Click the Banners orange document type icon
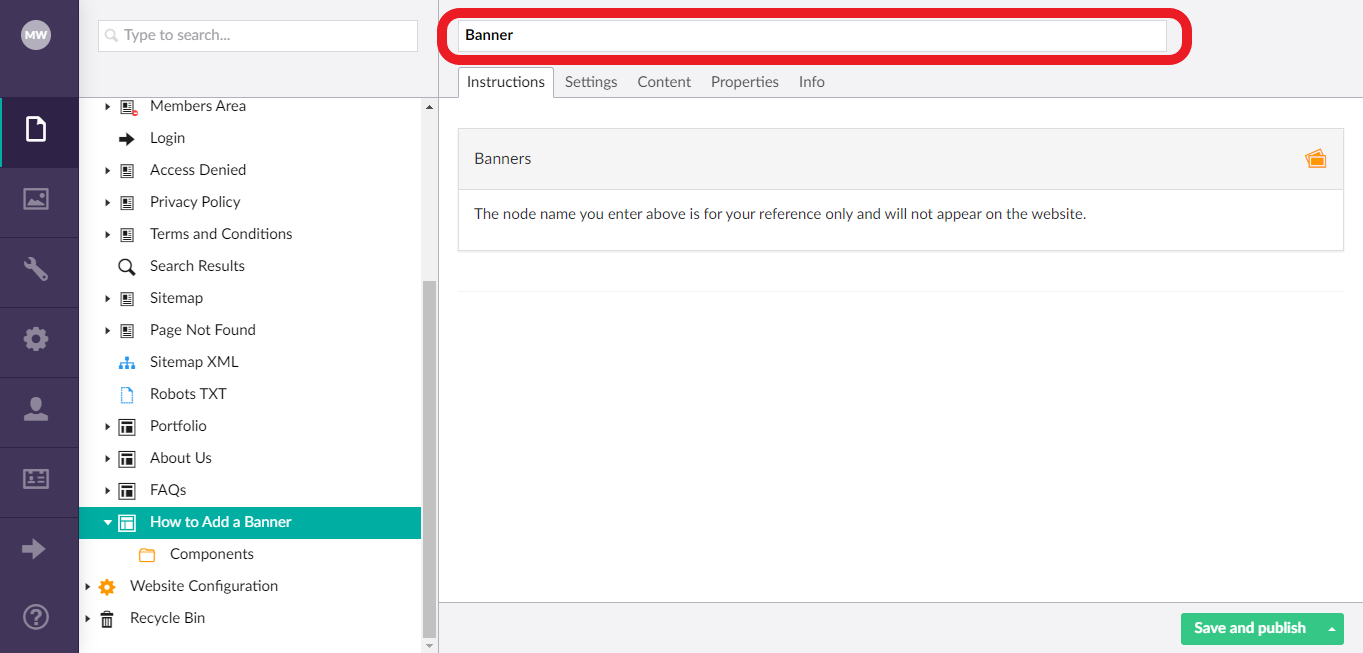Screen dimensions: 1363x653 pos(1316,159)
